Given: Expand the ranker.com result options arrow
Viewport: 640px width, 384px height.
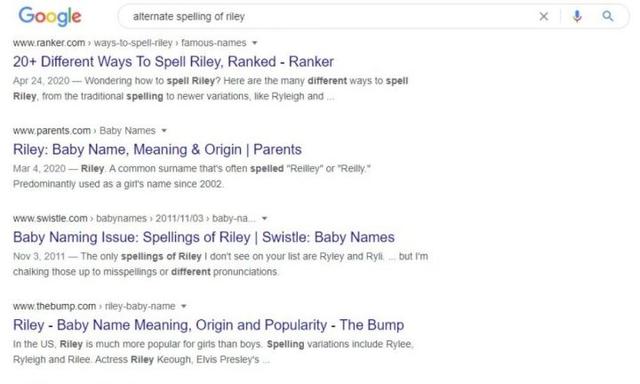Looking at the screenshot, I should click(255, 43).
